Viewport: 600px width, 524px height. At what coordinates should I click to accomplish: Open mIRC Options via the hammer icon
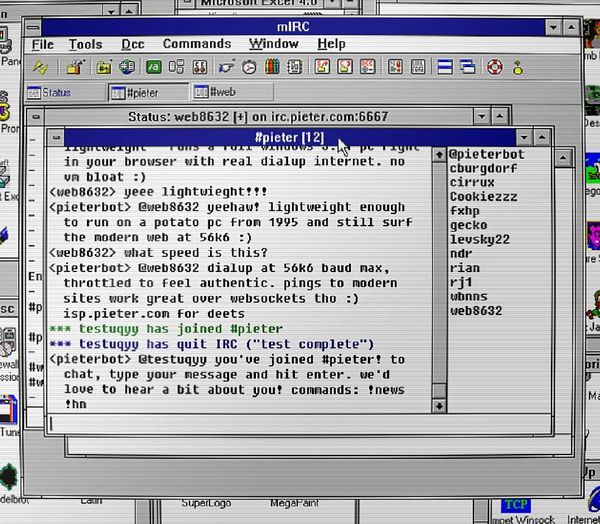click(75, 67)
